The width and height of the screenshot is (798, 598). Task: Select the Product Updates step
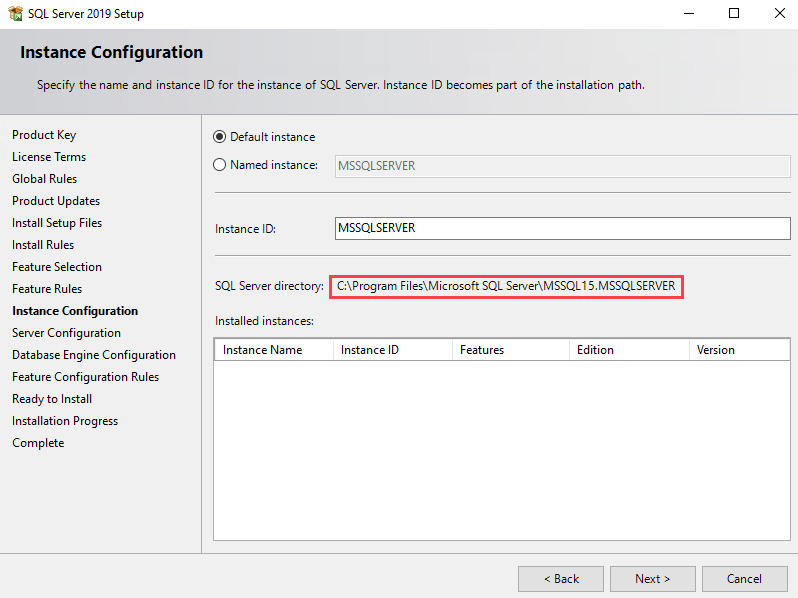click(x=56, y=201)
